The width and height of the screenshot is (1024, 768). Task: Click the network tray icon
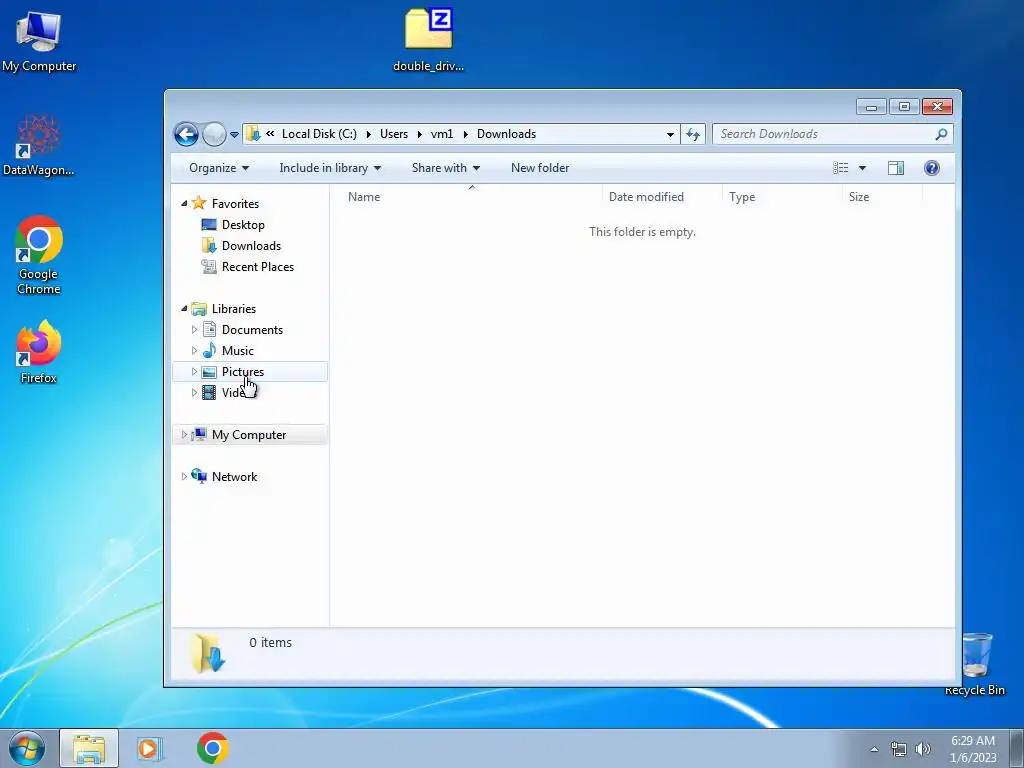pyautogui.click(x=899, y=749)
